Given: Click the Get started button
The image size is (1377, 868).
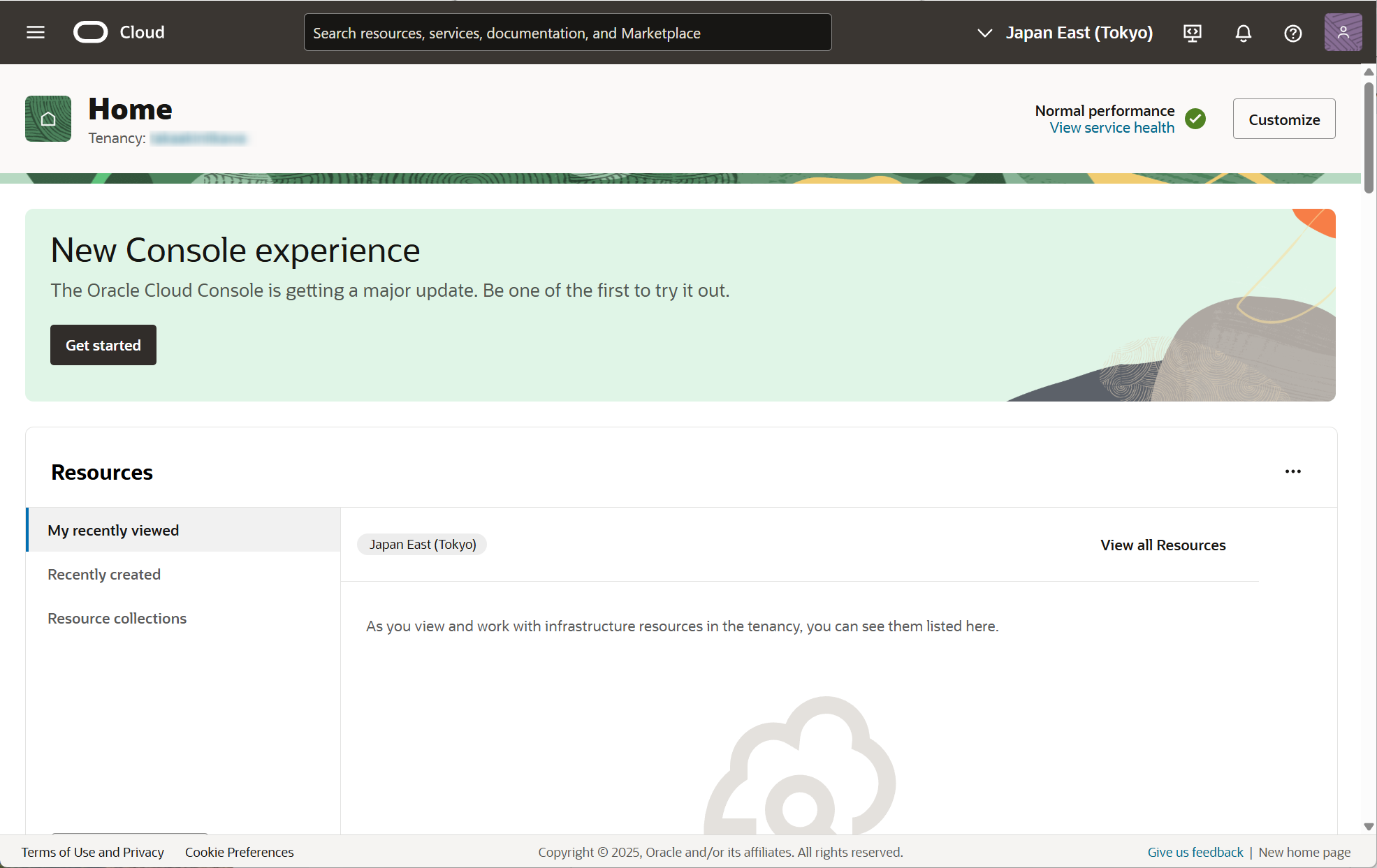Looking at the screenshot, I should click(103, 345).
